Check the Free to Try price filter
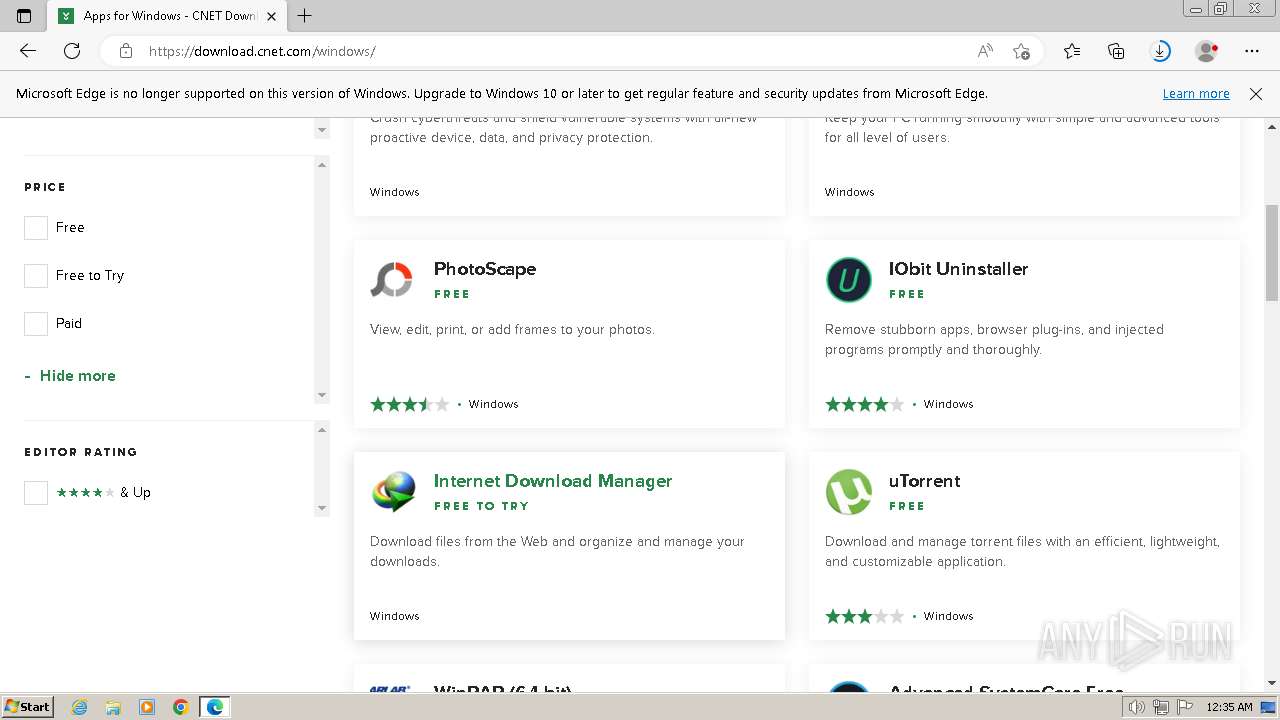This screenshot has width=1280, height=720. point(36,276)
